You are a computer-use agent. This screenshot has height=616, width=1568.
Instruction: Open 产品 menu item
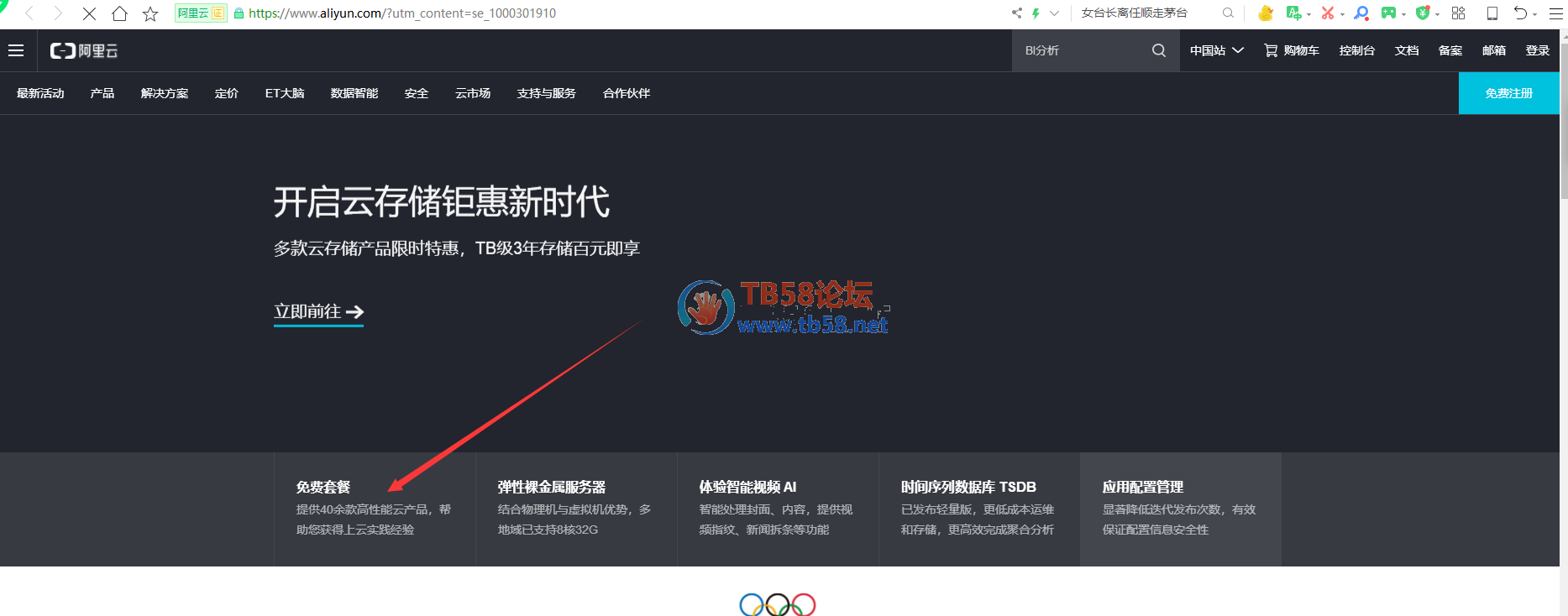pos(102,93)
